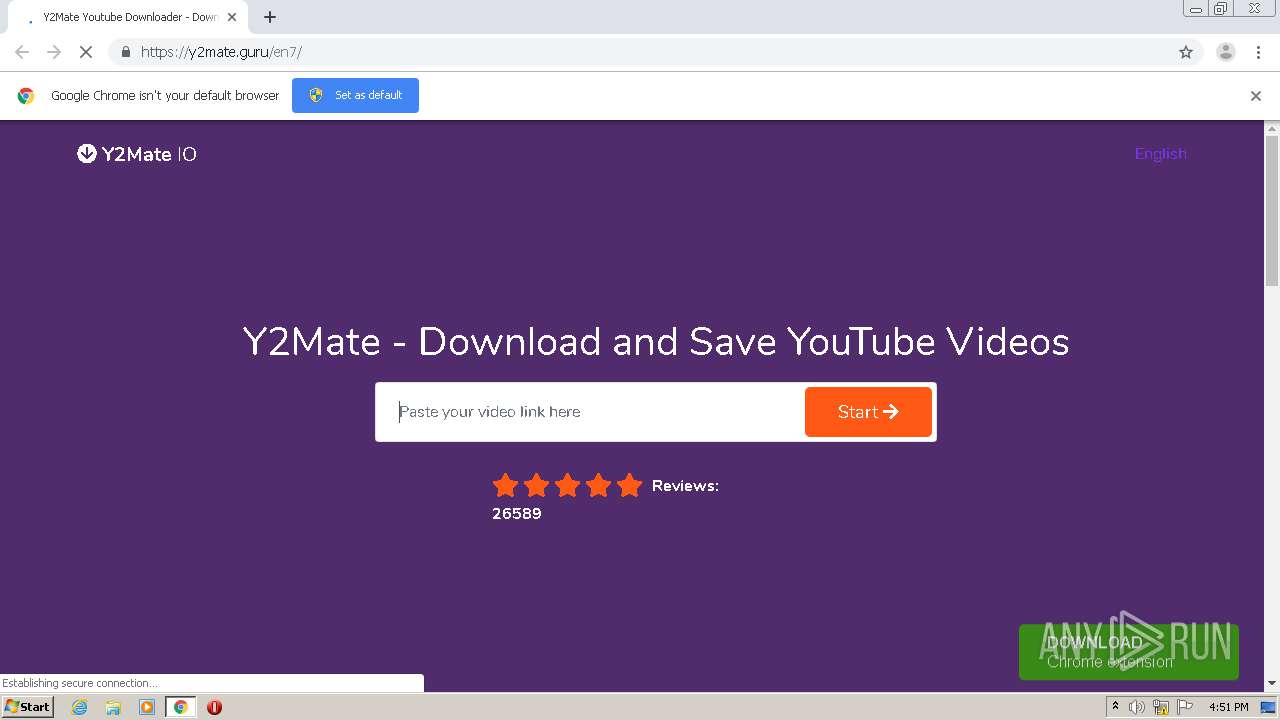Go back to previous page
The image size is (1280, 720).
point(22,52)
